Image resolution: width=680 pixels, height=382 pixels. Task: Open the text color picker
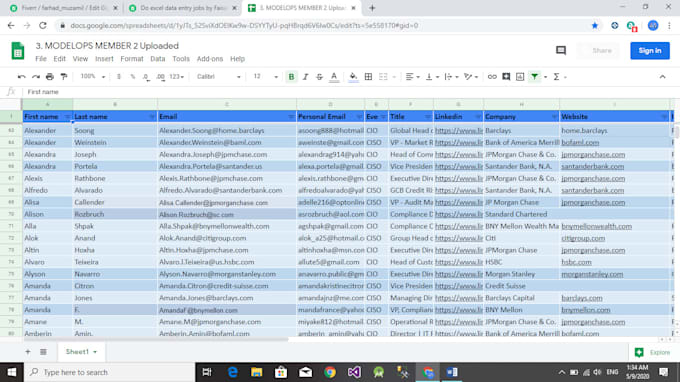(333, 77)
